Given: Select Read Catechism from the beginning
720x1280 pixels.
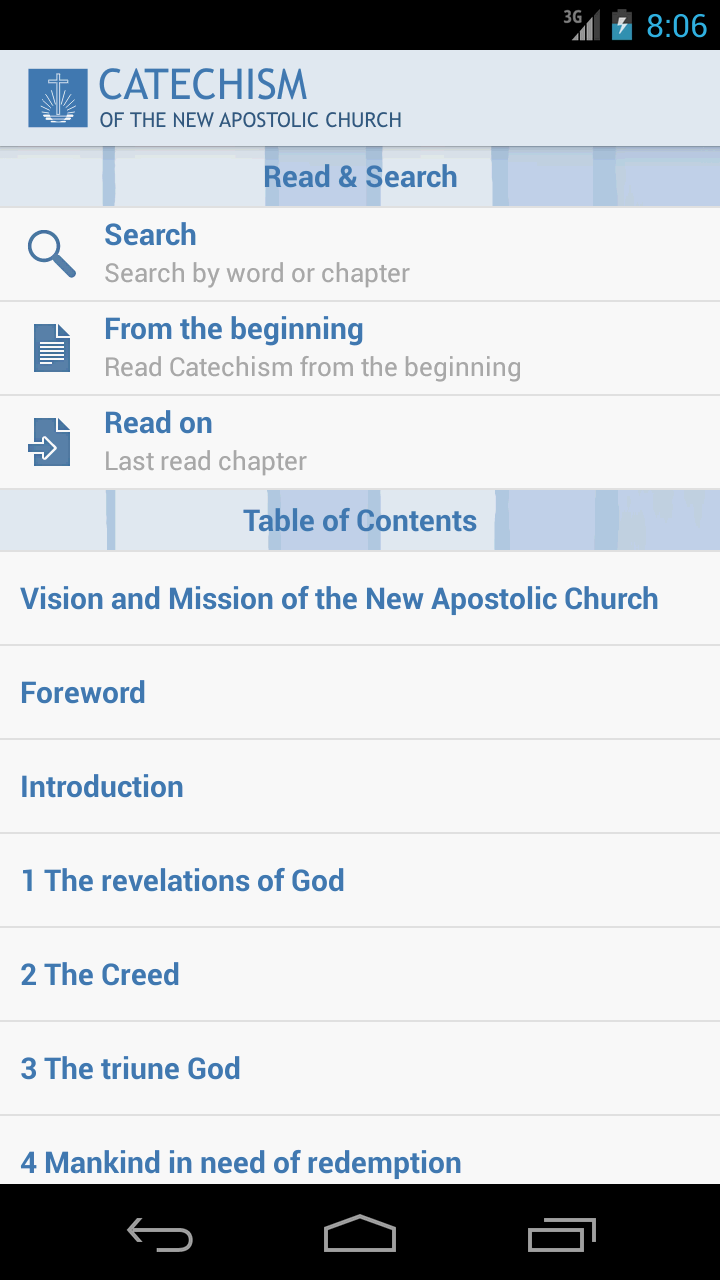Looking at the screenshot, I should coord(360,348).
